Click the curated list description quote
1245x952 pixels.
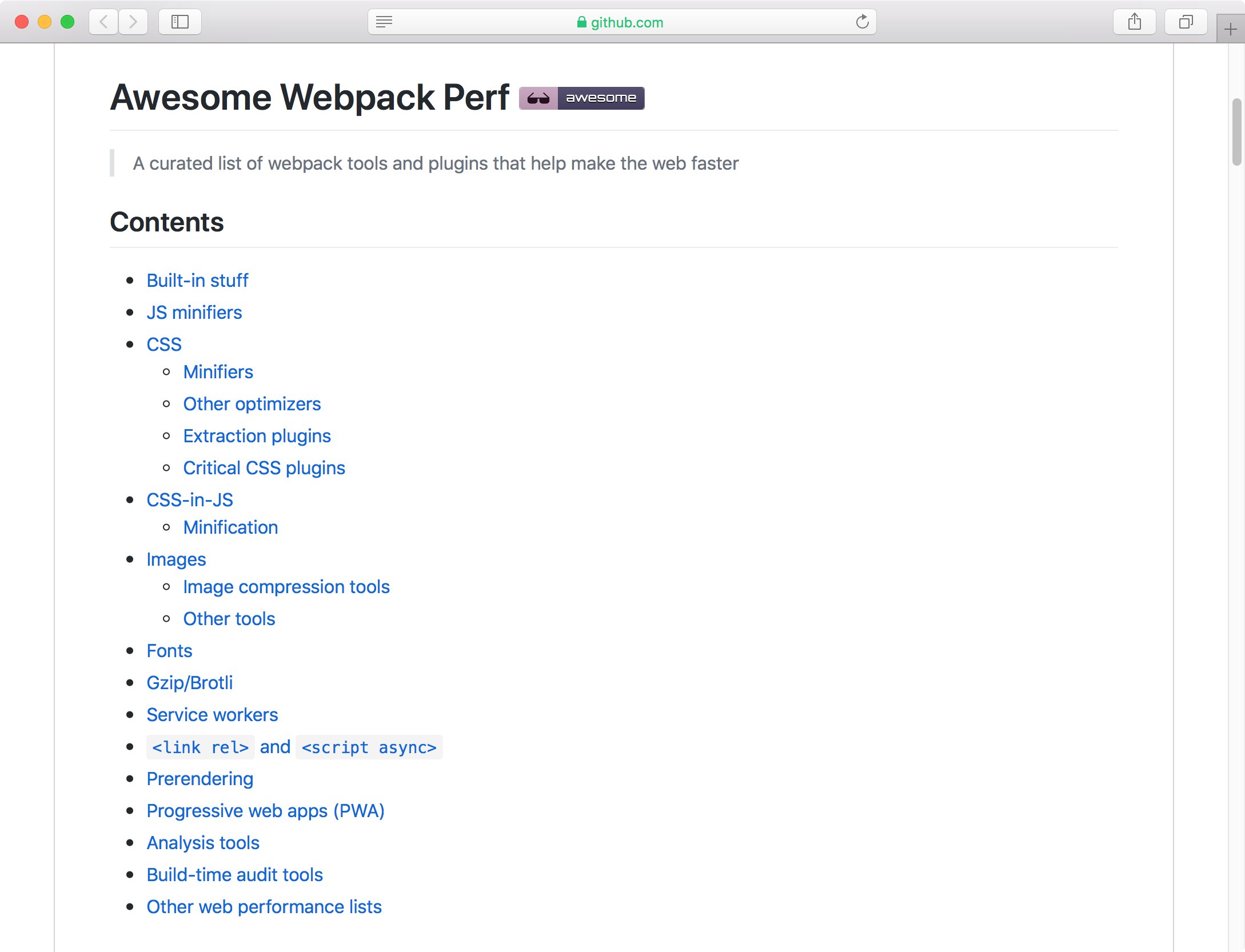pos(436,163)
